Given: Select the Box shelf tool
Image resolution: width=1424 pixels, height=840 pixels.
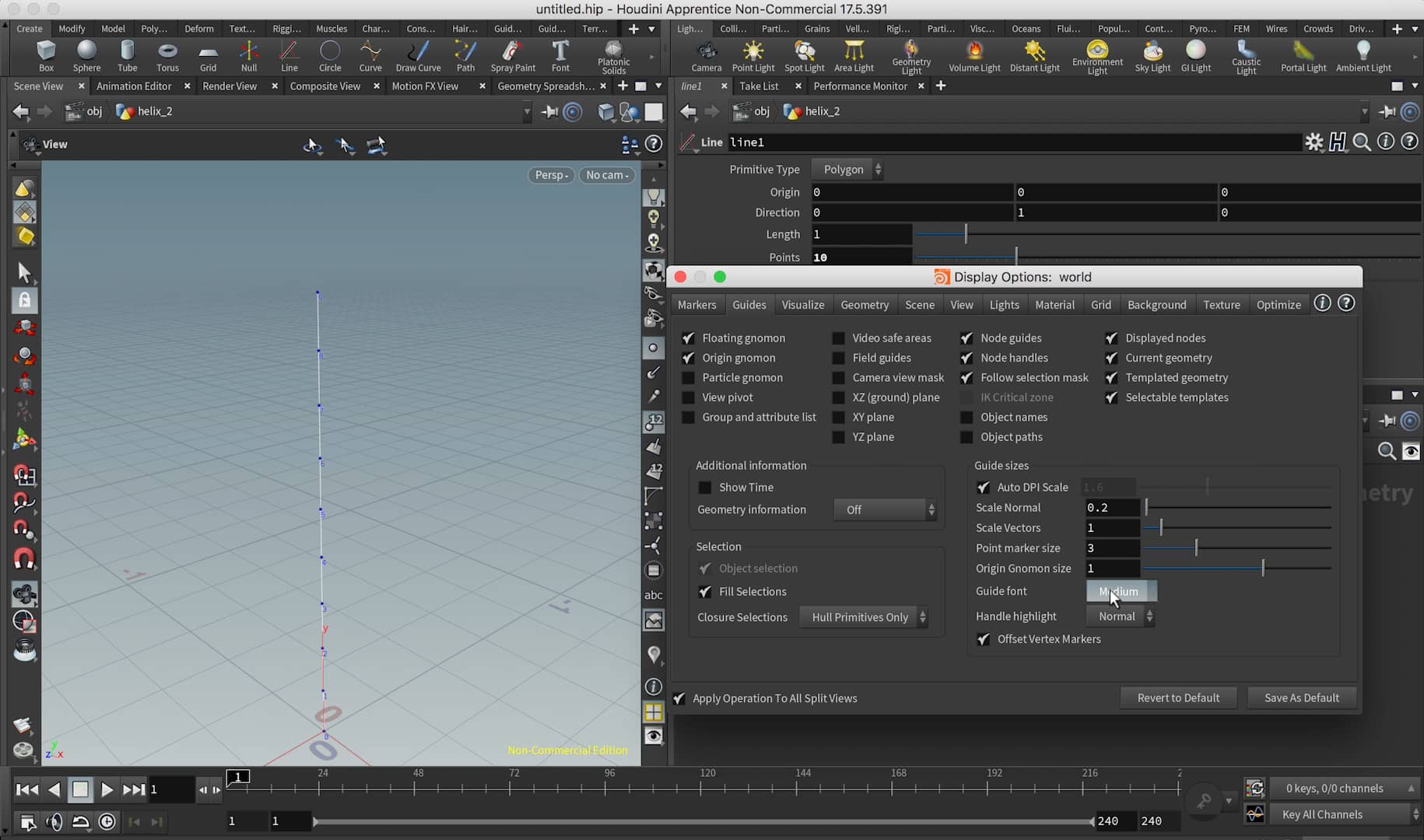Looking at the screenshot, I should coord(46,56).
